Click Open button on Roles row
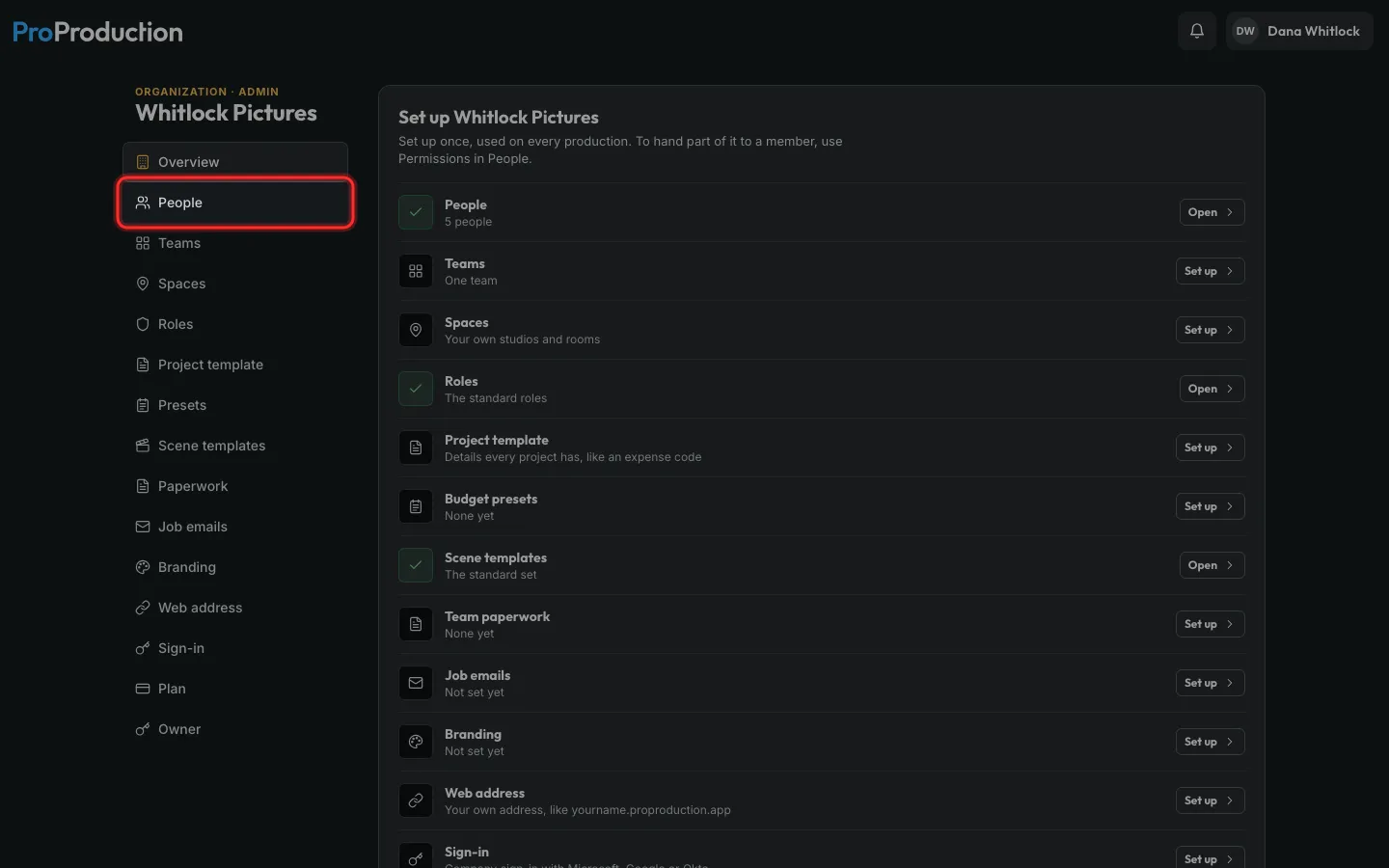Viewport: 1389px width, 868px height. [x=1212, y=389]
